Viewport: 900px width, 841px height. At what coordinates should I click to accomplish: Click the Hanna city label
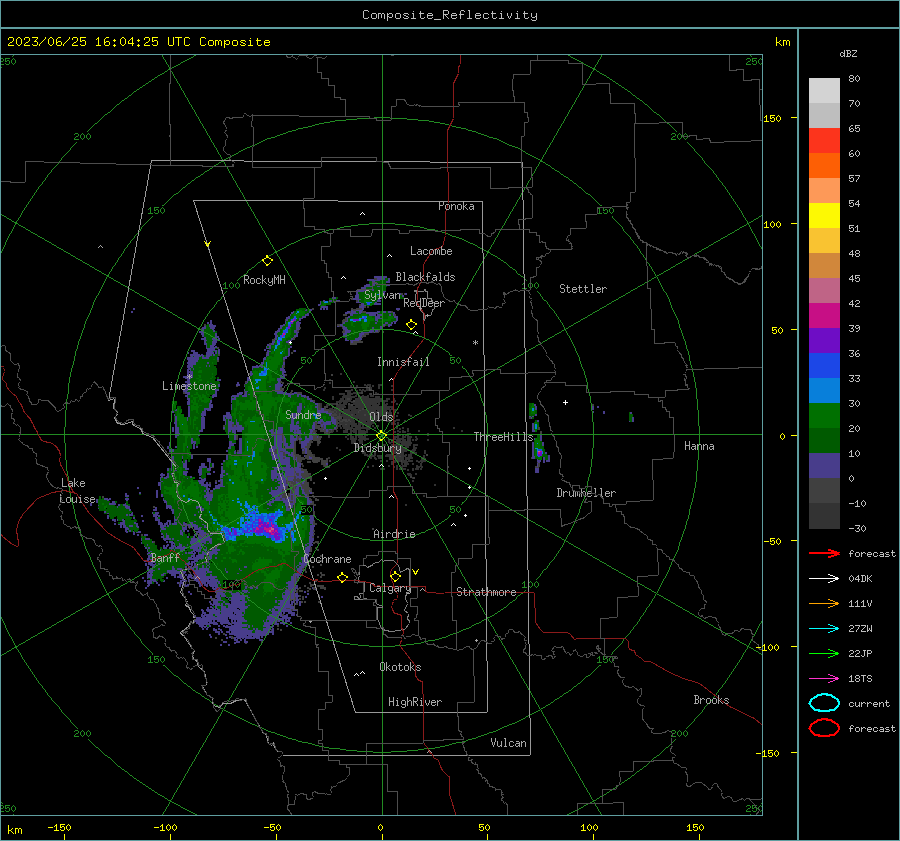[699, 446]
